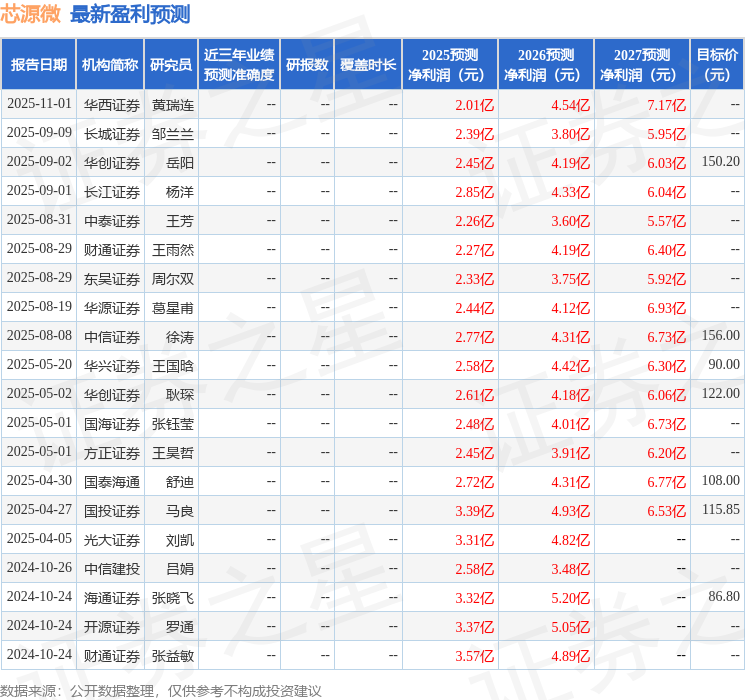Screen dimensions: 745x700
Task: Click analyst name 张益敏 in last row
Action: pyautogui.click(x=173, y=656)
